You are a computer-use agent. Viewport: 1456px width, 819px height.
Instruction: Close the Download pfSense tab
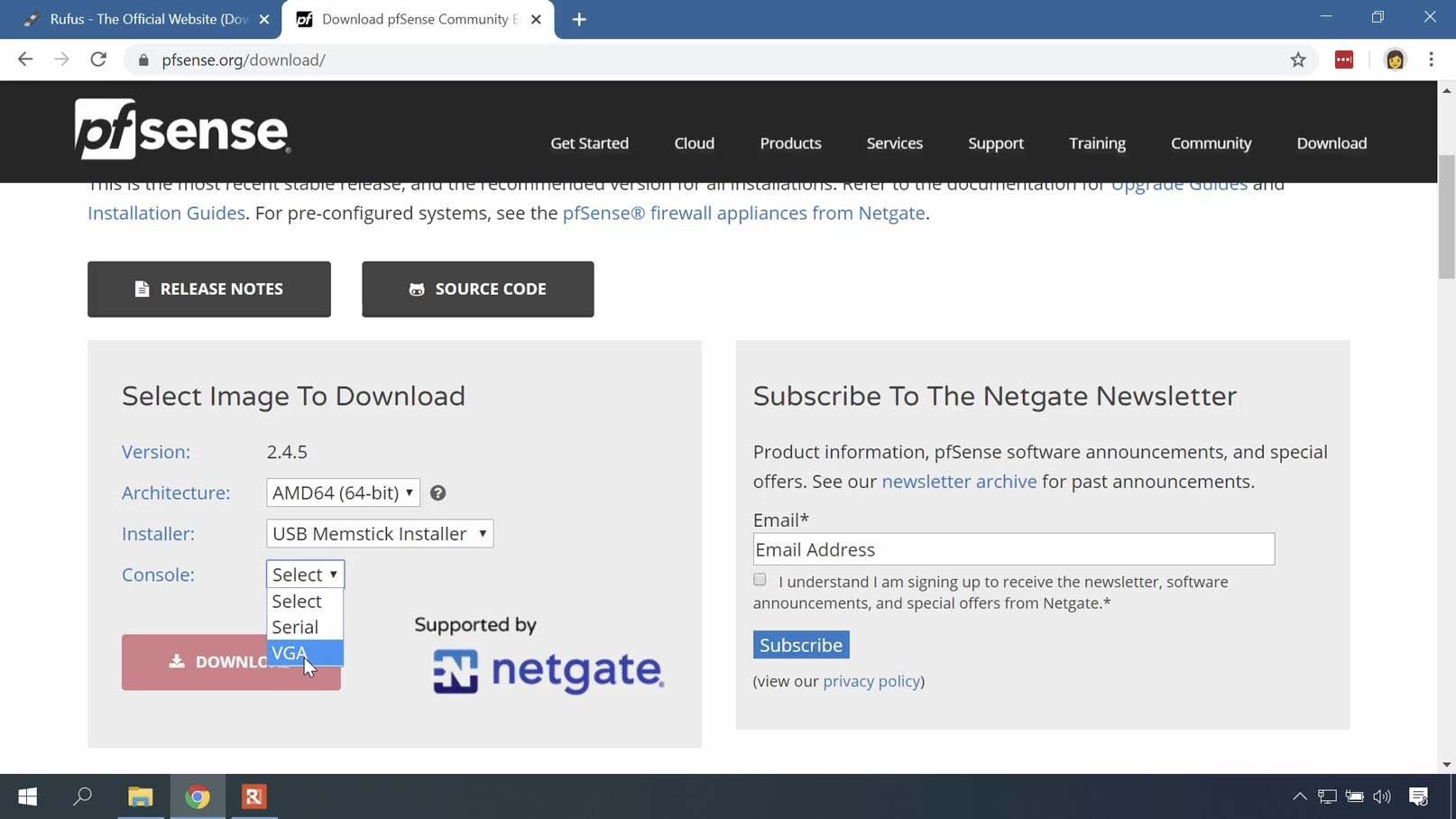(x=536, y=19)
